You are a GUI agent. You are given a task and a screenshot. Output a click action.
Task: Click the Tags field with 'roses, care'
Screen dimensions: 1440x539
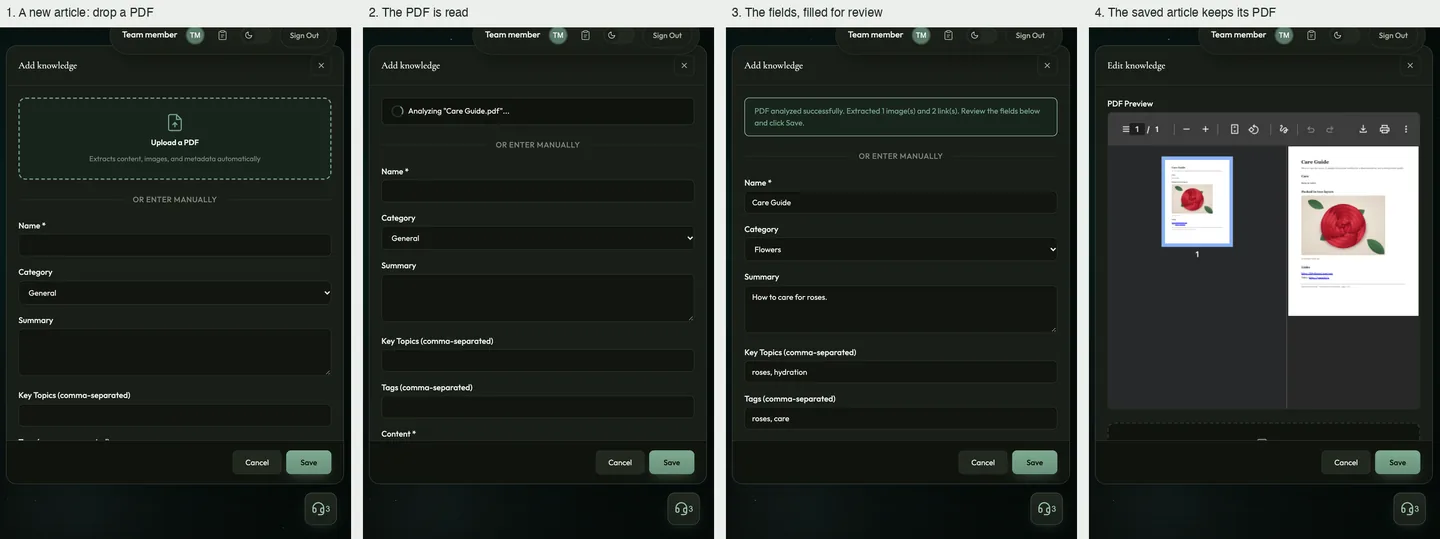[901, 418]
